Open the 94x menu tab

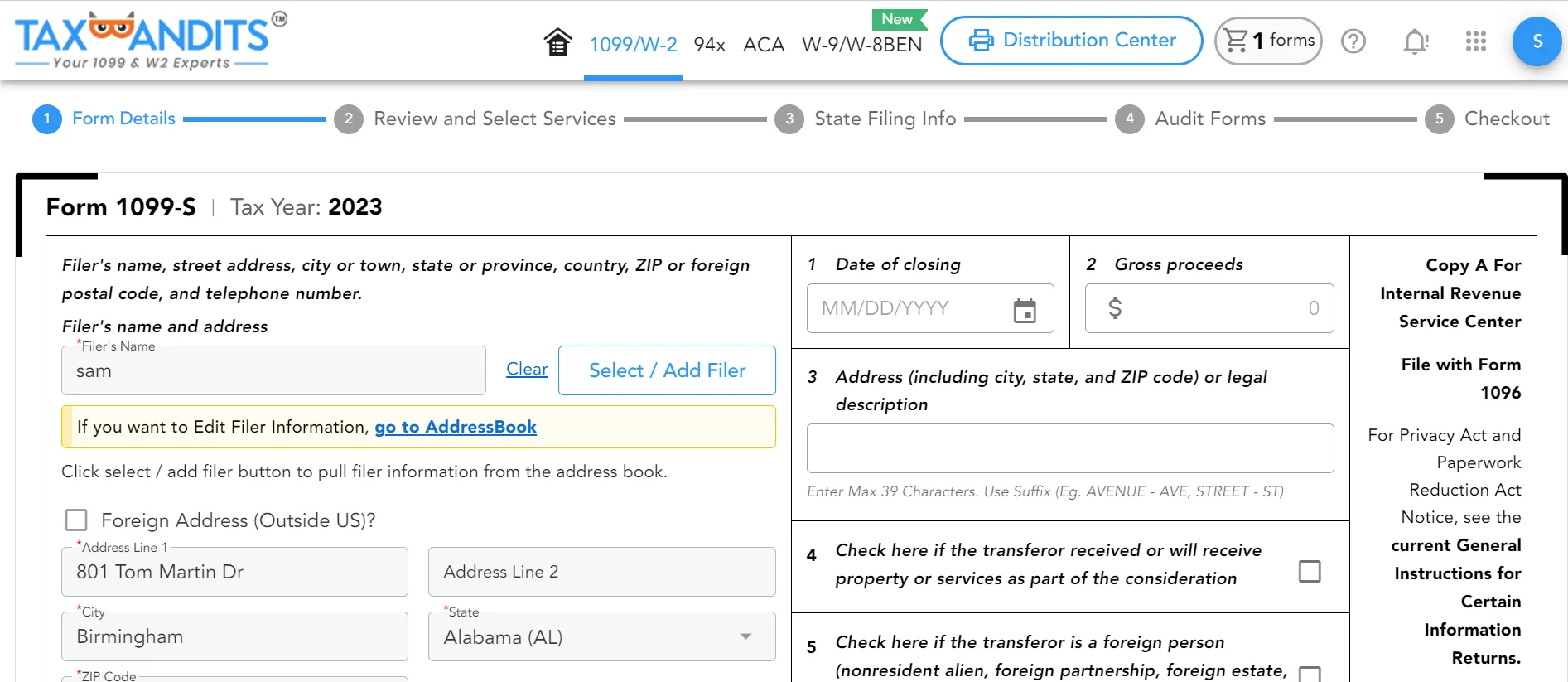(x=709, y=45)
